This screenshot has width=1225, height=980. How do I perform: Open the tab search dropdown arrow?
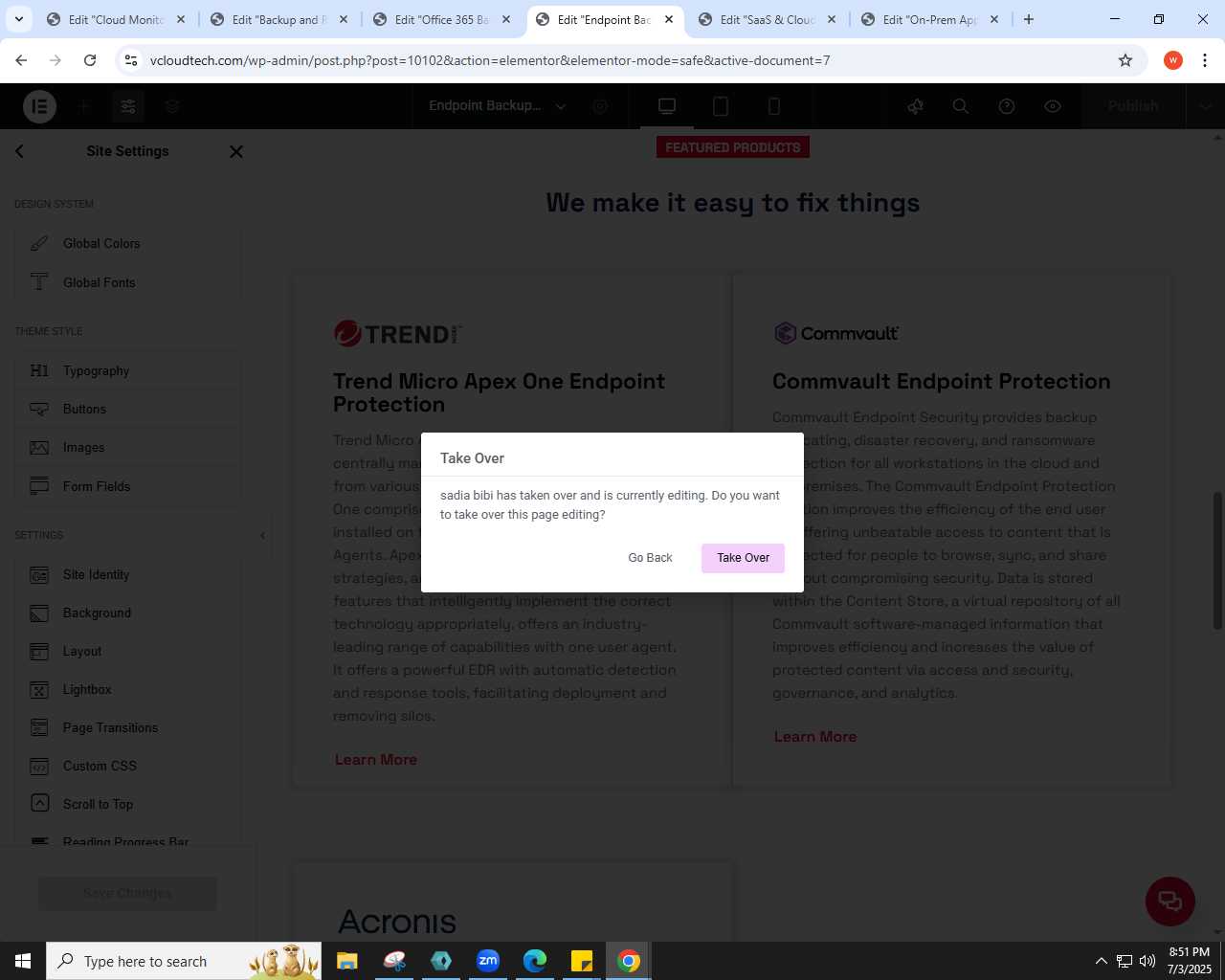point(18,19)
